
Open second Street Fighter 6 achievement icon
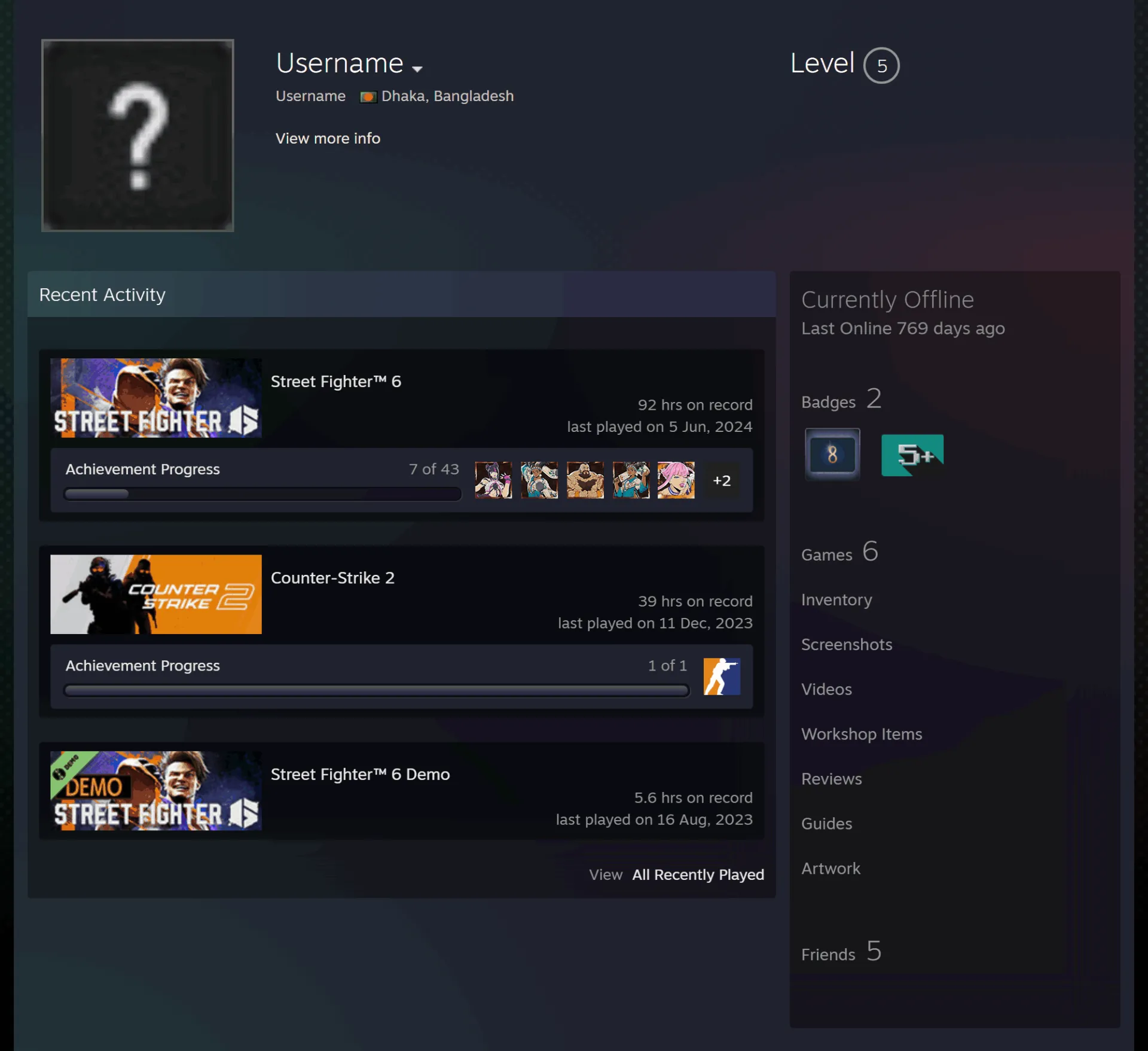click(539, 480)
